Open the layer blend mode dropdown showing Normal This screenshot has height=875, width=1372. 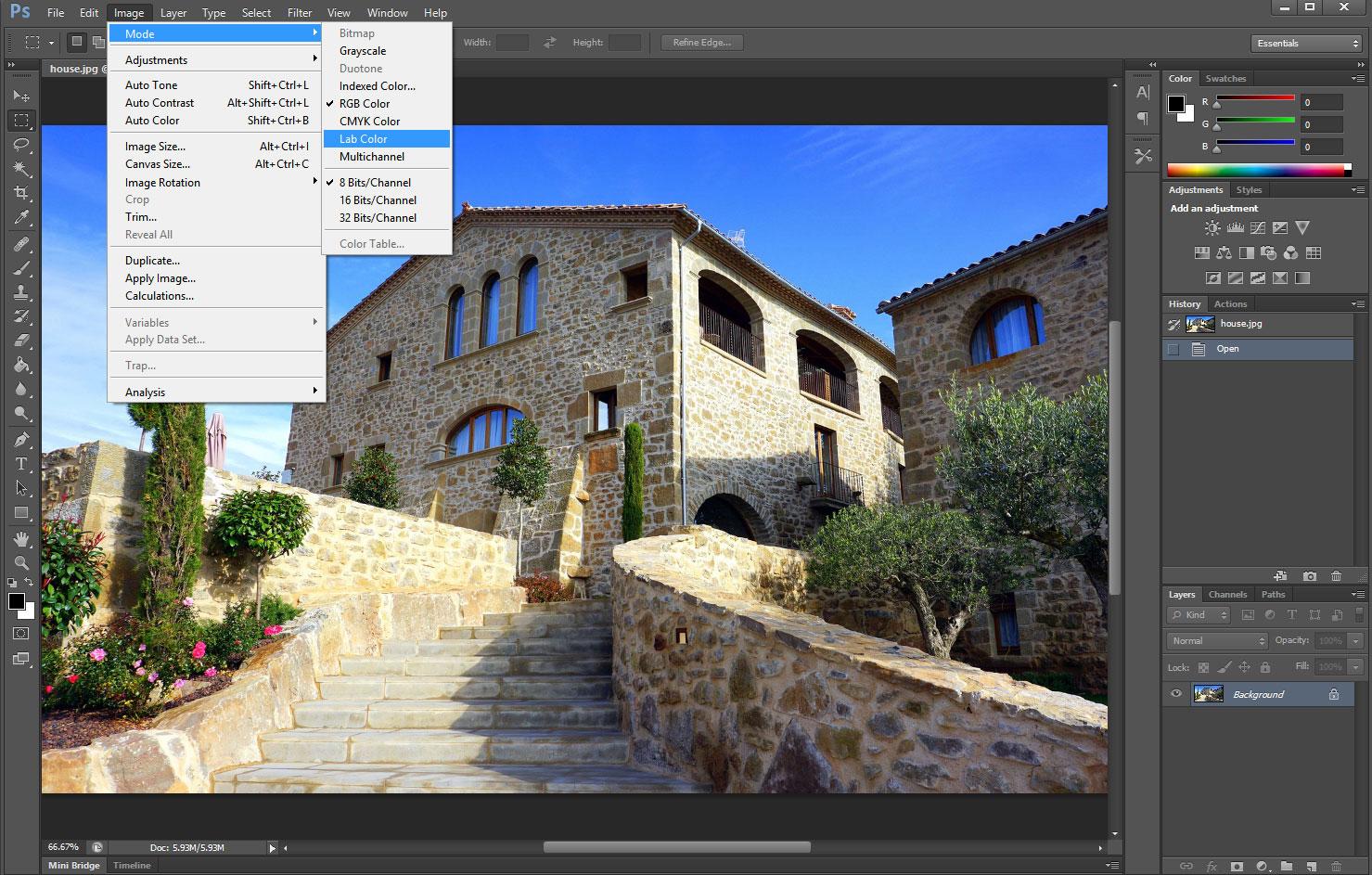(x=1215, y=640)
